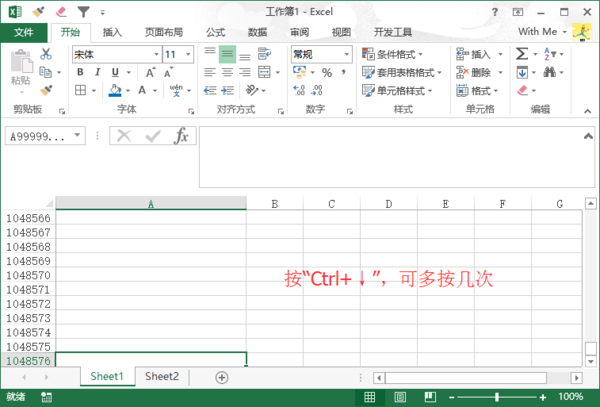Click the Sort & Filter A-Z icon

click(550, 54)
